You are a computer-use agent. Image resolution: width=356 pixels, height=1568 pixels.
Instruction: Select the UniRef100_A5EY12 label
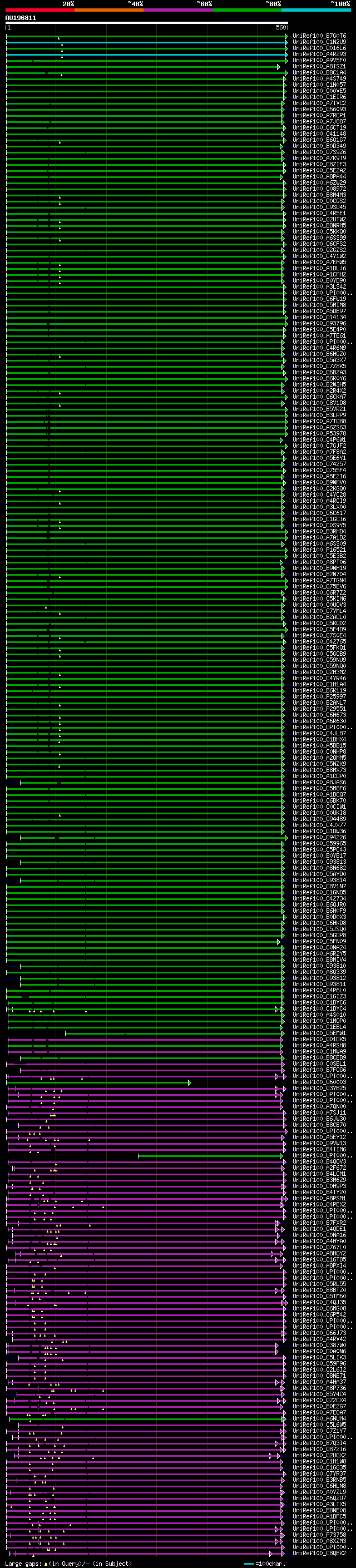319,1137
